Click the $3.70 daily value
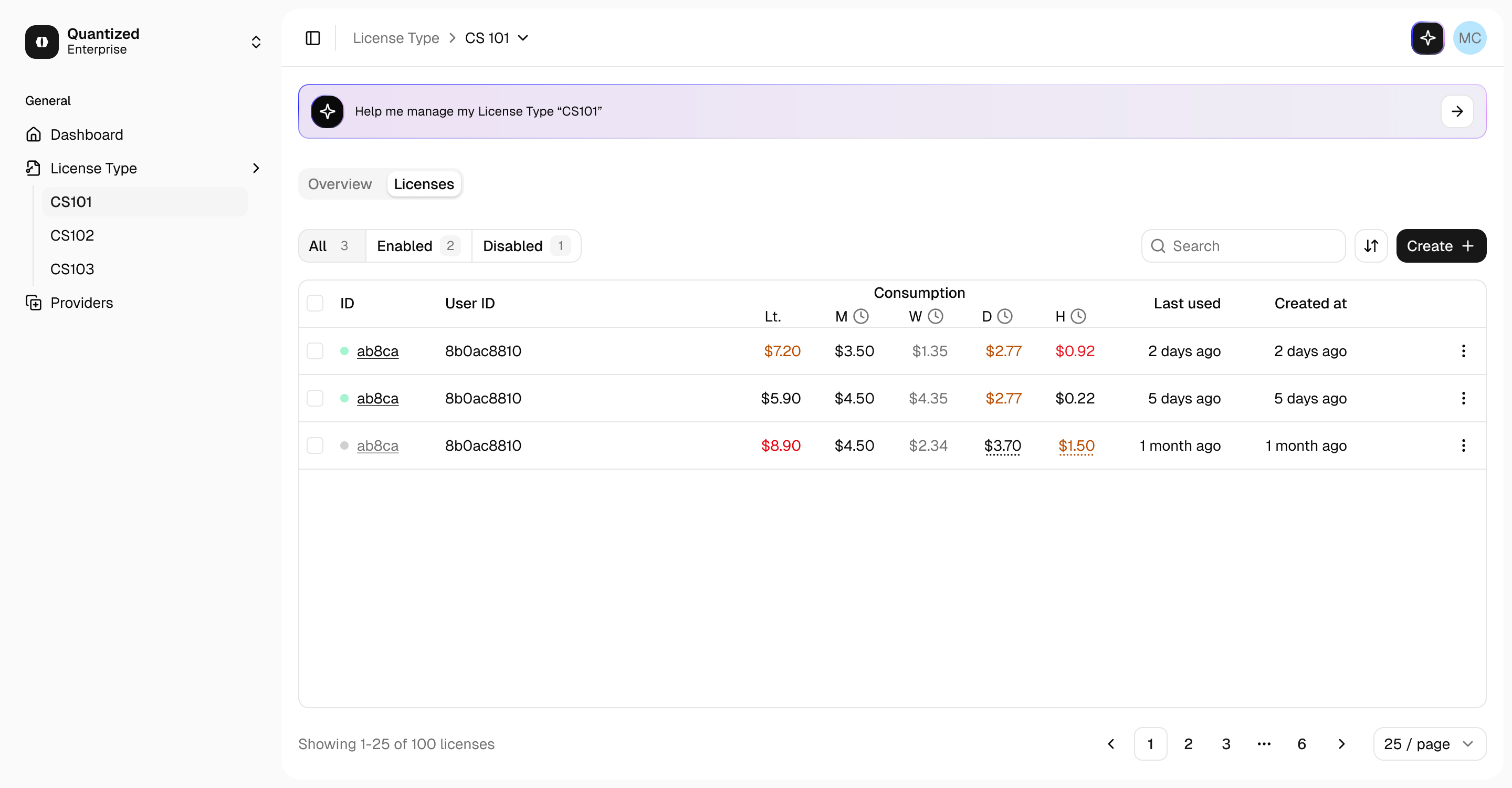Image resolution: width=1512 pixels, height=788 pixels. (x=1003, y=445)
